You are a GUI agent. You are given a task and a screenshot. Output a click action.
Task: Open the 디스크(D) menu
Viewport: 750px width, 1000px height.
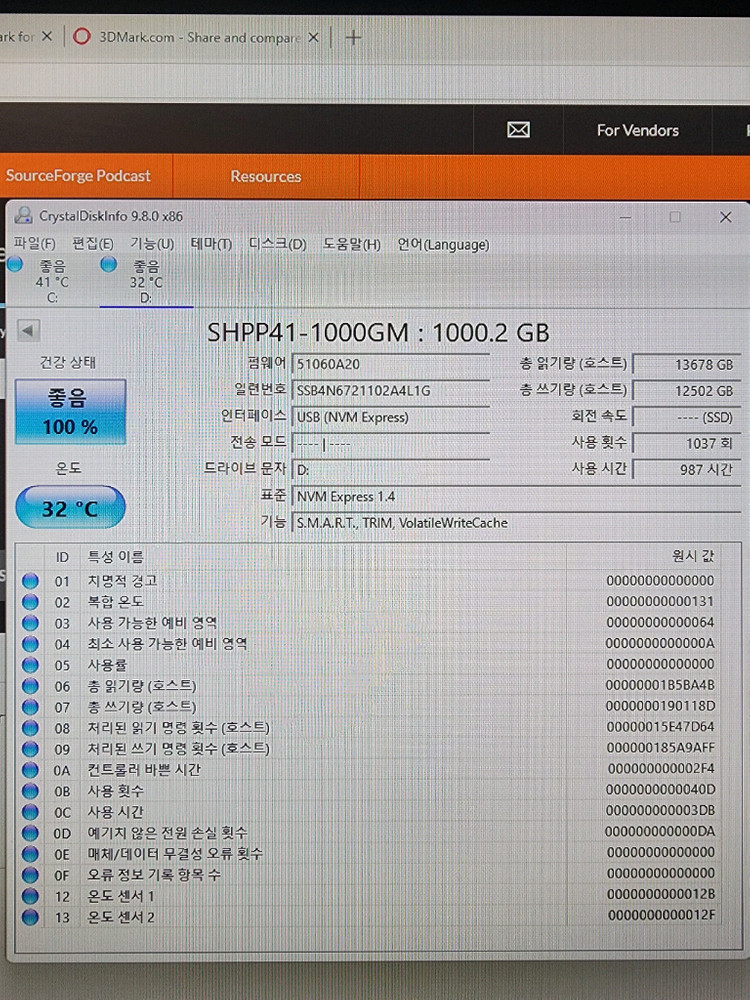click(277, 244)
